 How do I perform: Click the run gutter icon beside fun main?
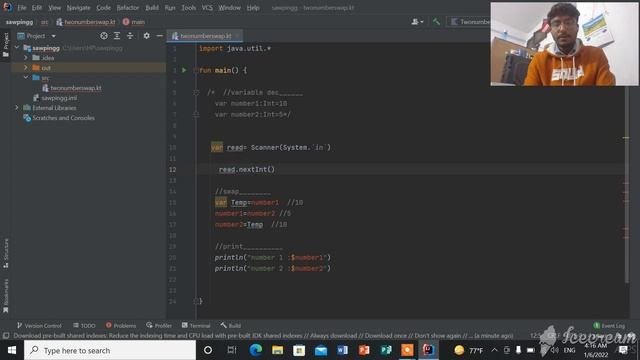pos(184,70)
